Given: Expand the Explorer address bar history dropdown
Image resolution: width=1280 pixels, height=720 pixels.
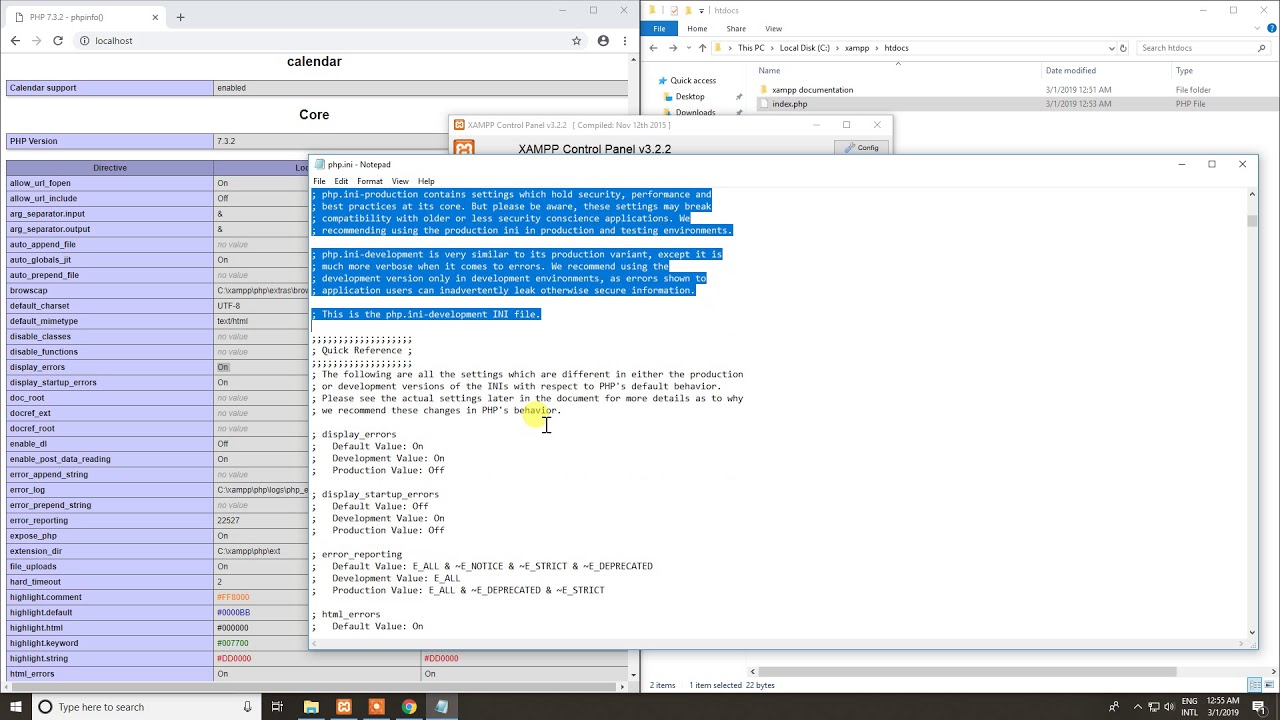Looking at the screenshot, I should coord(1111,48).
